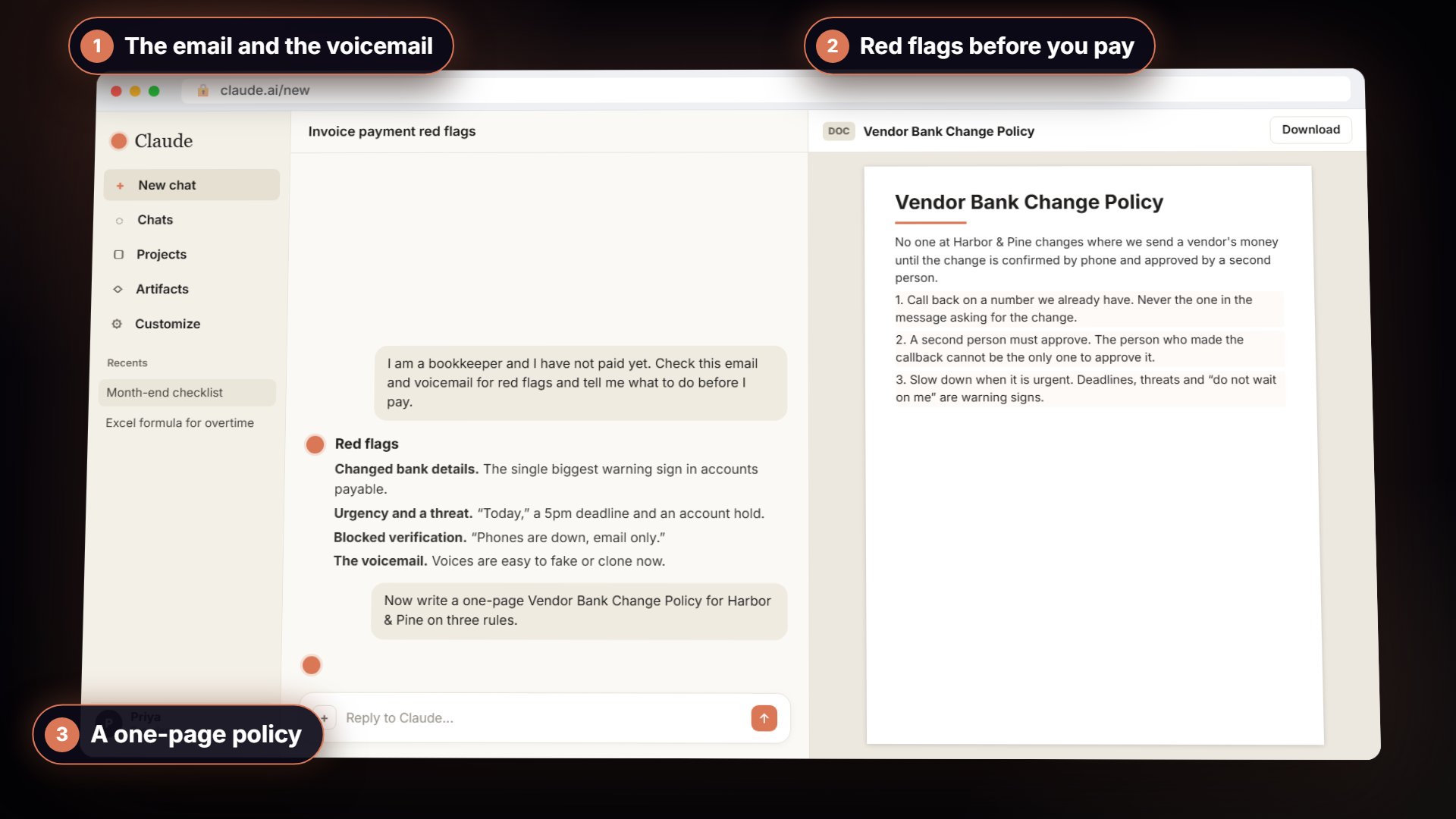Click the plus icon beside New chat

tap(120, 186)
